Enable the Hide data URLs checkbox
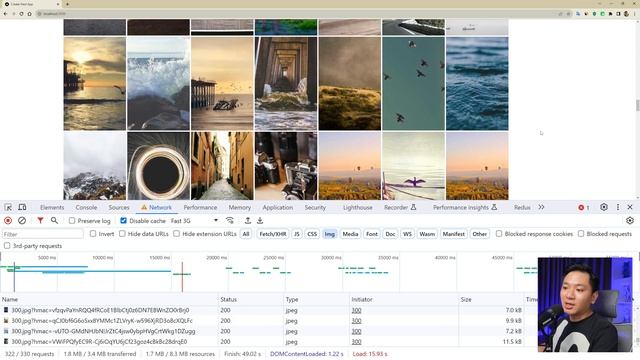This screenshot has width=640, height=360. tap(122, 233)
